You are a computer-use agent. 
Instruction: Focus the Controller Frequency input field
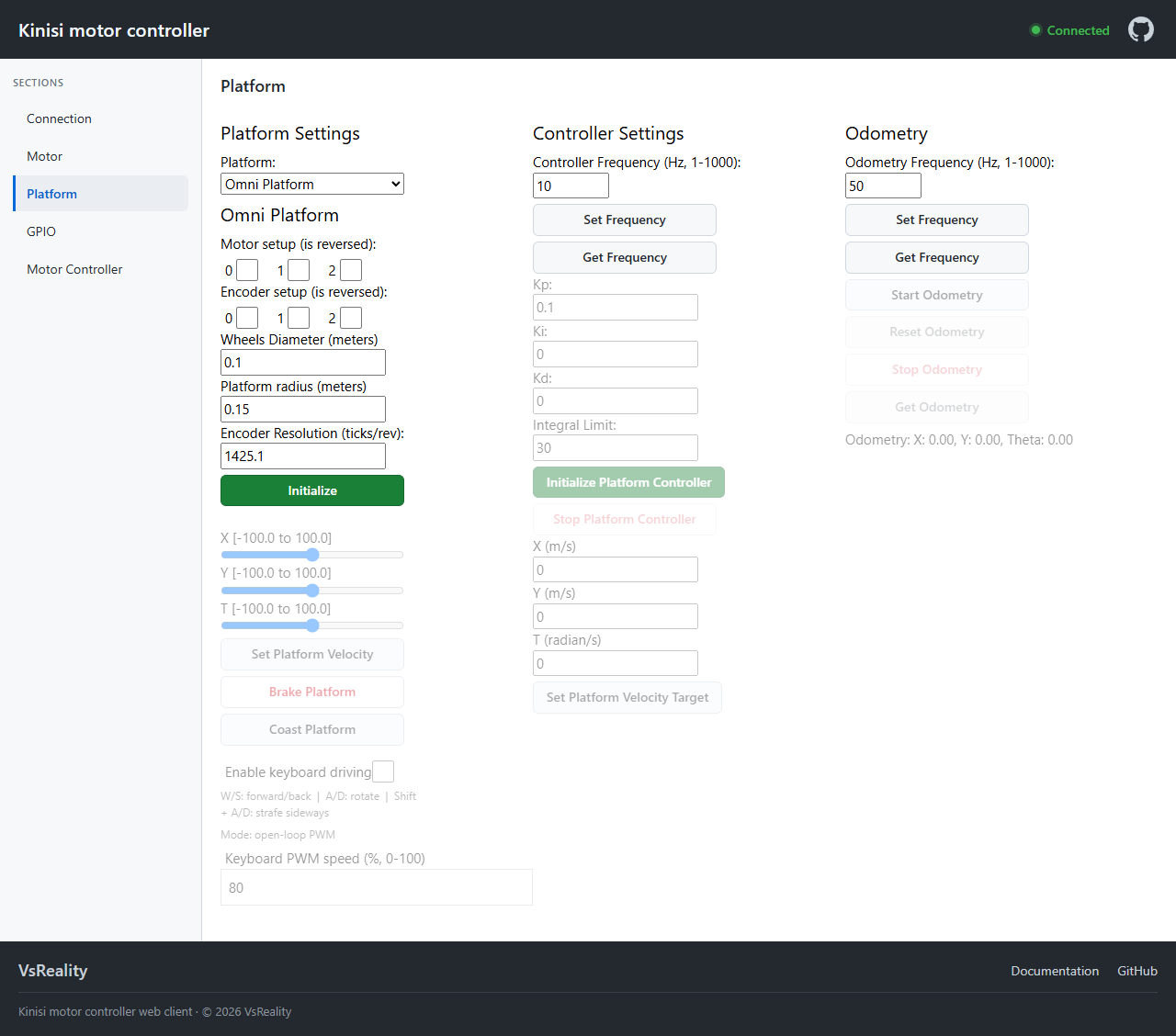[x=571, y=186]
